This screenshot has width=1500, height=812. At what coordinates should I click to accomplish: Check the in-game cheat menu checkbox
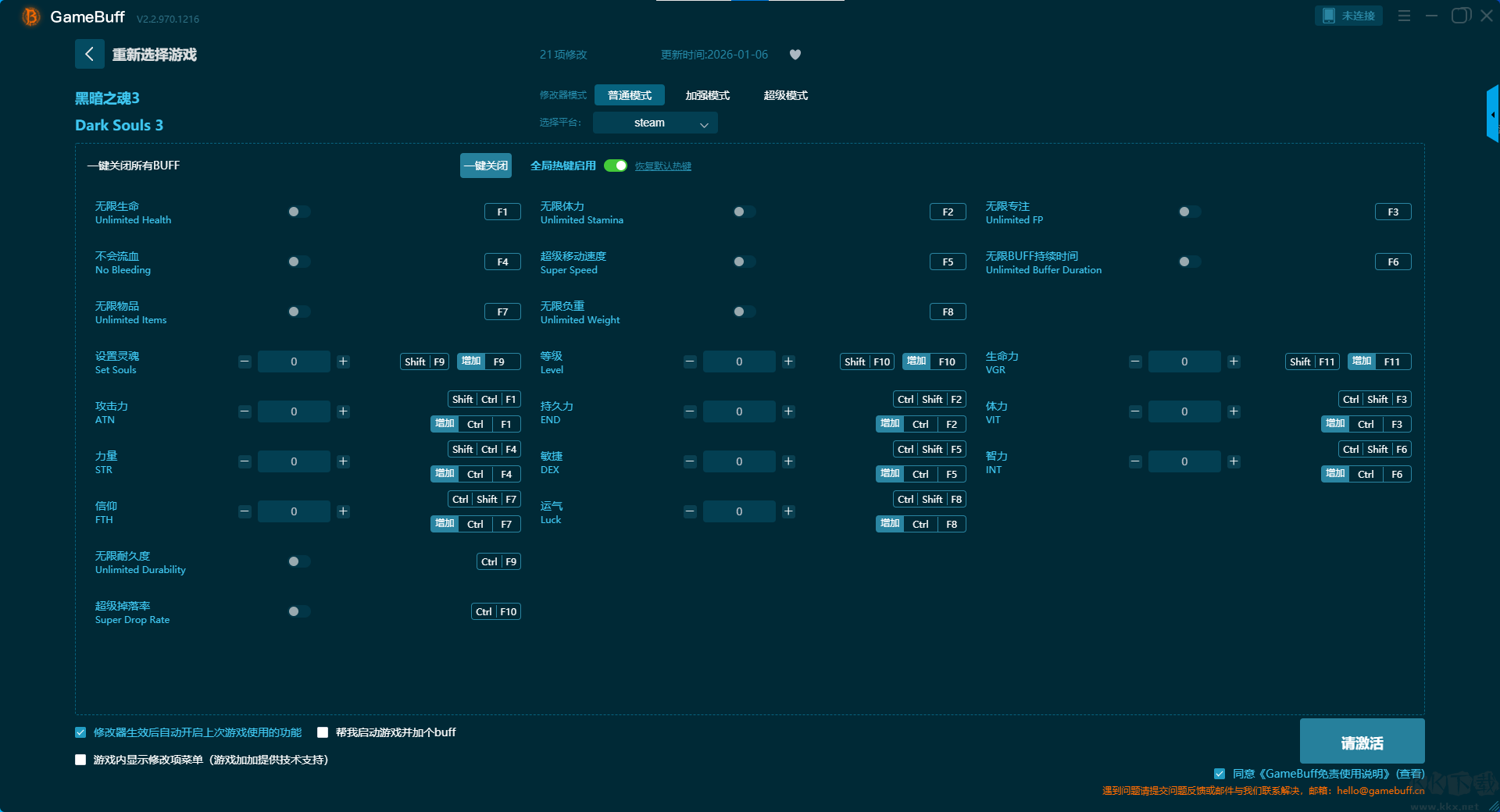click(x=80, y=760)
